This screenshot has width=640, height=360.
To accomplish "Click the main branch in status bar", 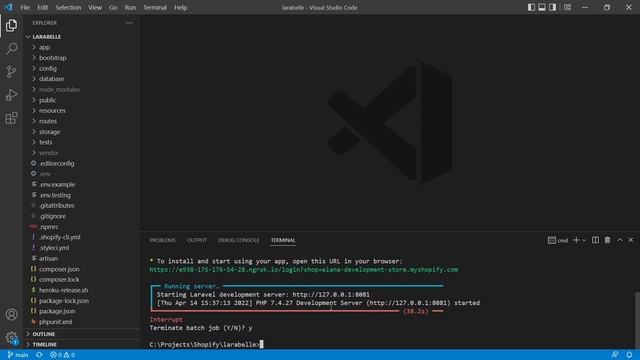I will tap(18, 355).
